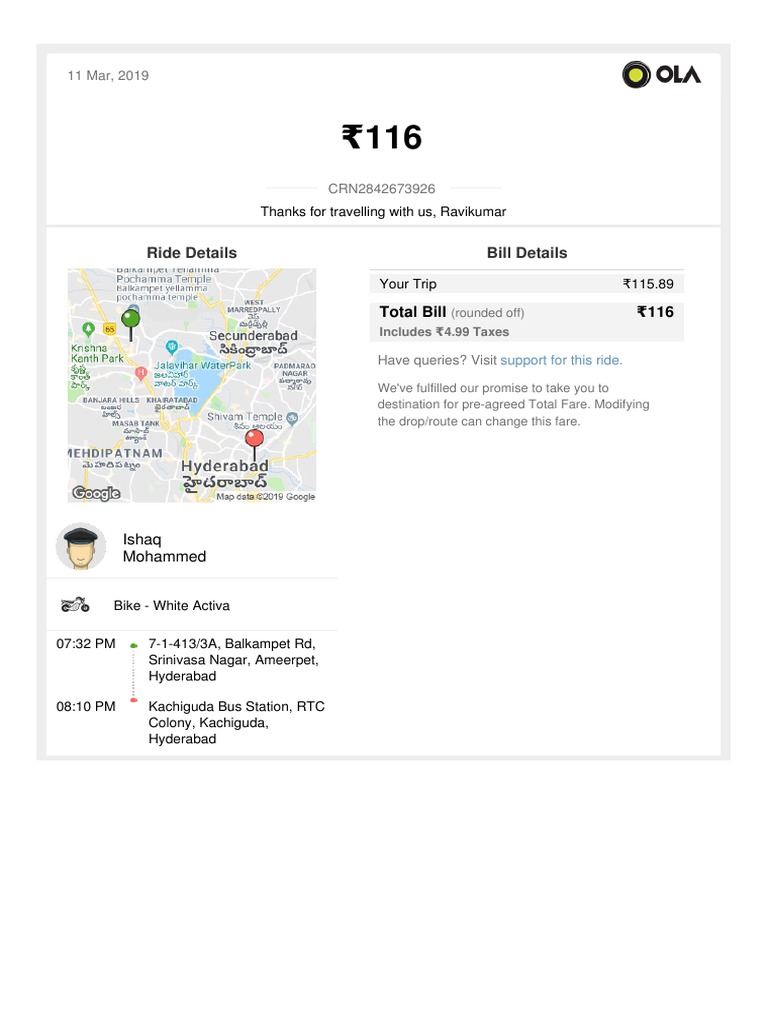Click the green pickup pin on map
Image resolution: width=768 pixels, height=1024 pixels.
(131, 325)
